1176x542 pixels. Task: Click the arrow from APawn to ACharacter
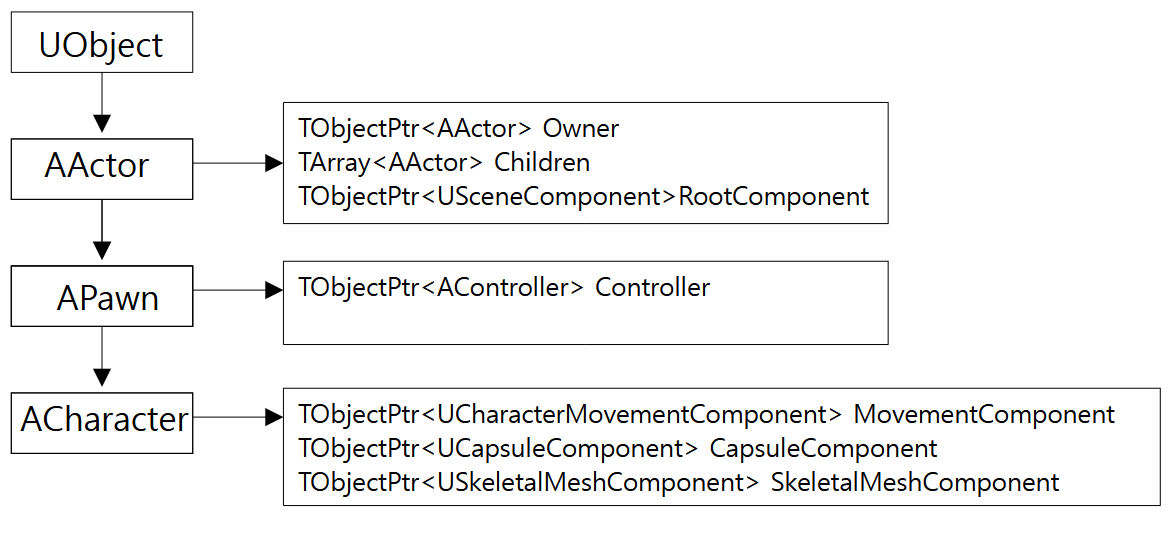pyautogui.click(x=101, y=358)
